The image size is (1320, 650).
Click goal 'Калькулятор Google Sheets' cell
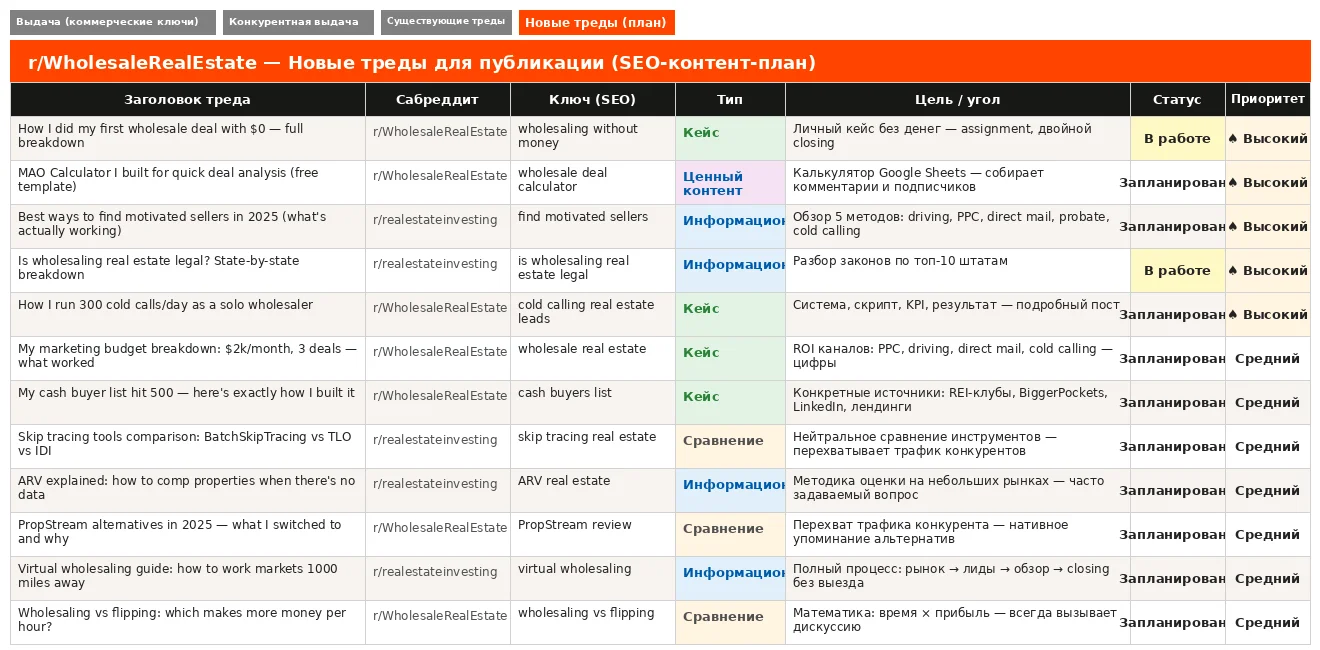tap(958, 183)
